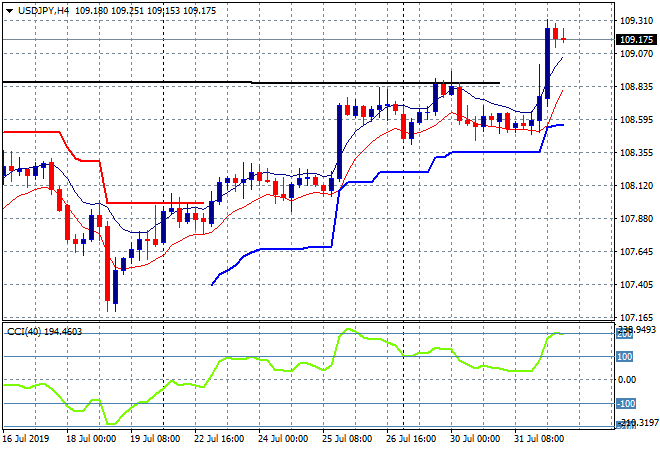Viewport: 660px width, 450px height.
Task: Click the current price label 109.175
Action: [x=636, y=40]
